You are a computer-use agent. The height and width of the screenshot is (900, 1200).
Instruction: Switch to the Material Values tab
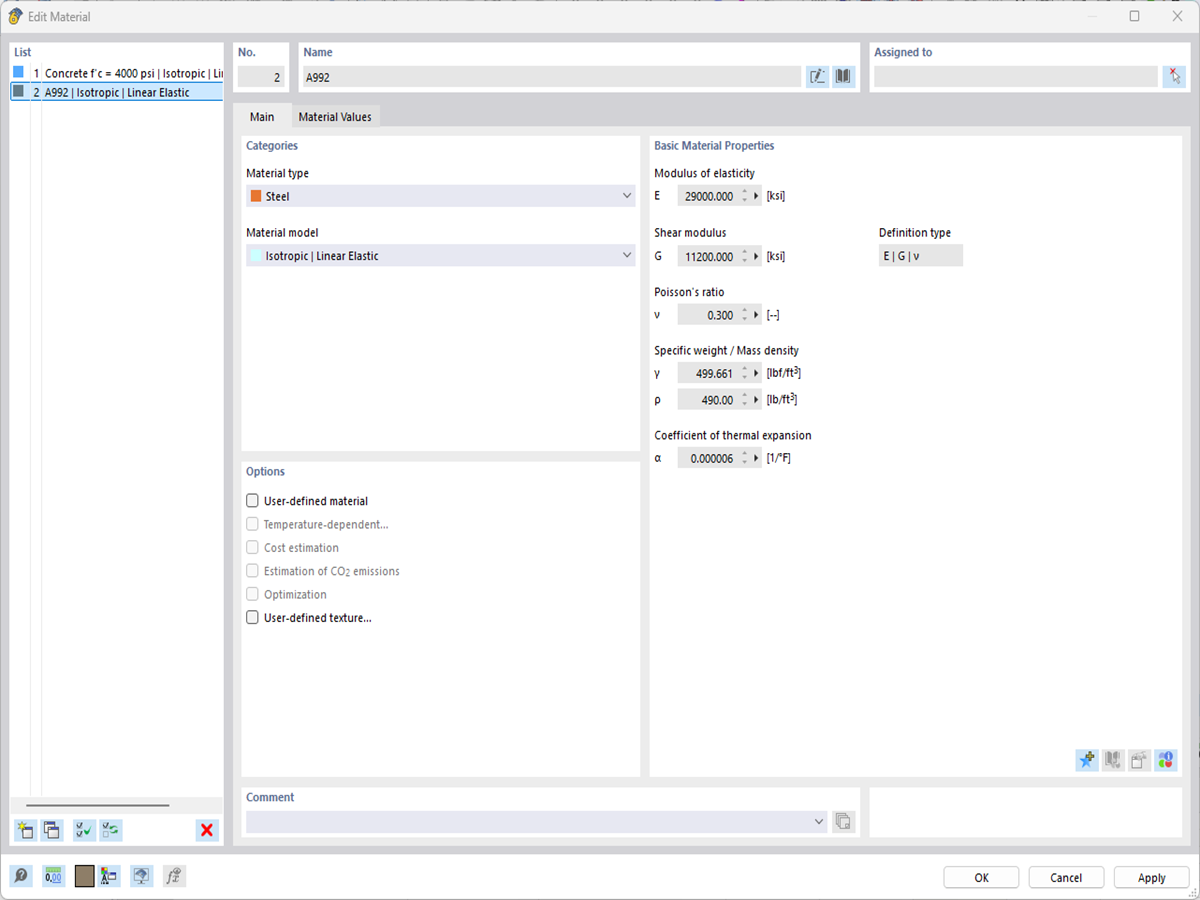point(336,116)
